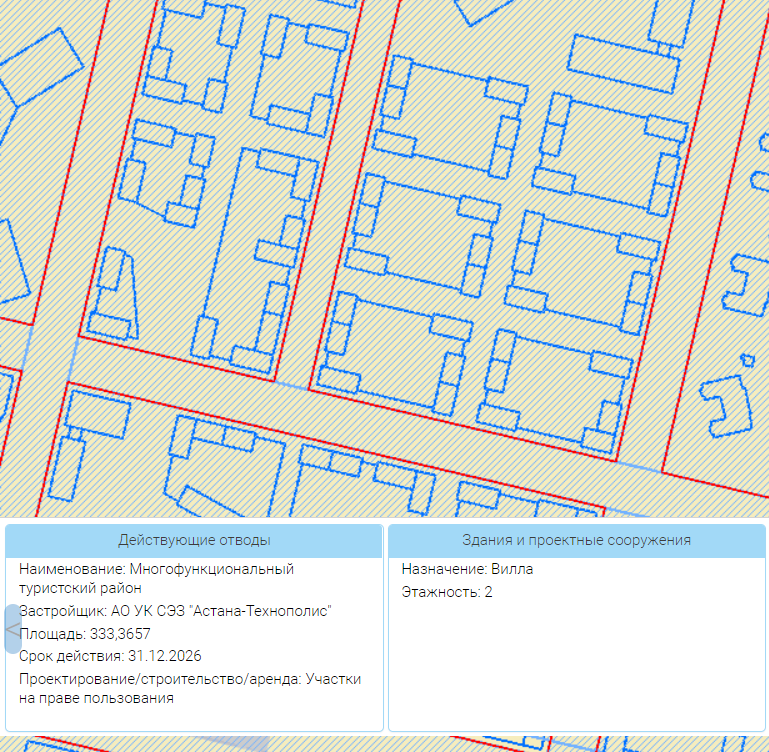The height and width of the screenshot is (752, 769).
Task: Click the 'Площадь: 333,3657' value
Action: point(84,633)
